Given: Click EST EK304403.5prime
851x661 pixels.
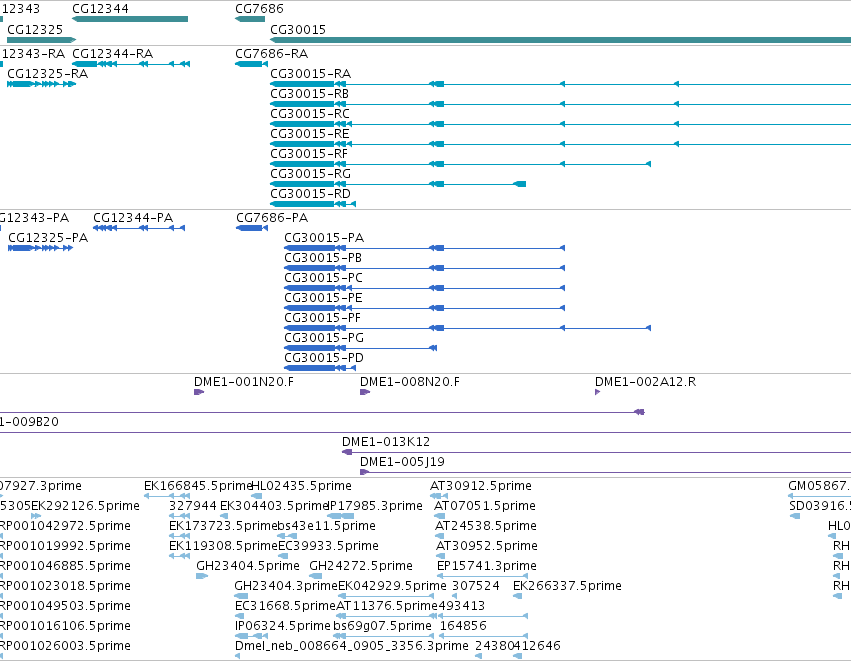Looking at the screenshot, I should click(274, 506).
